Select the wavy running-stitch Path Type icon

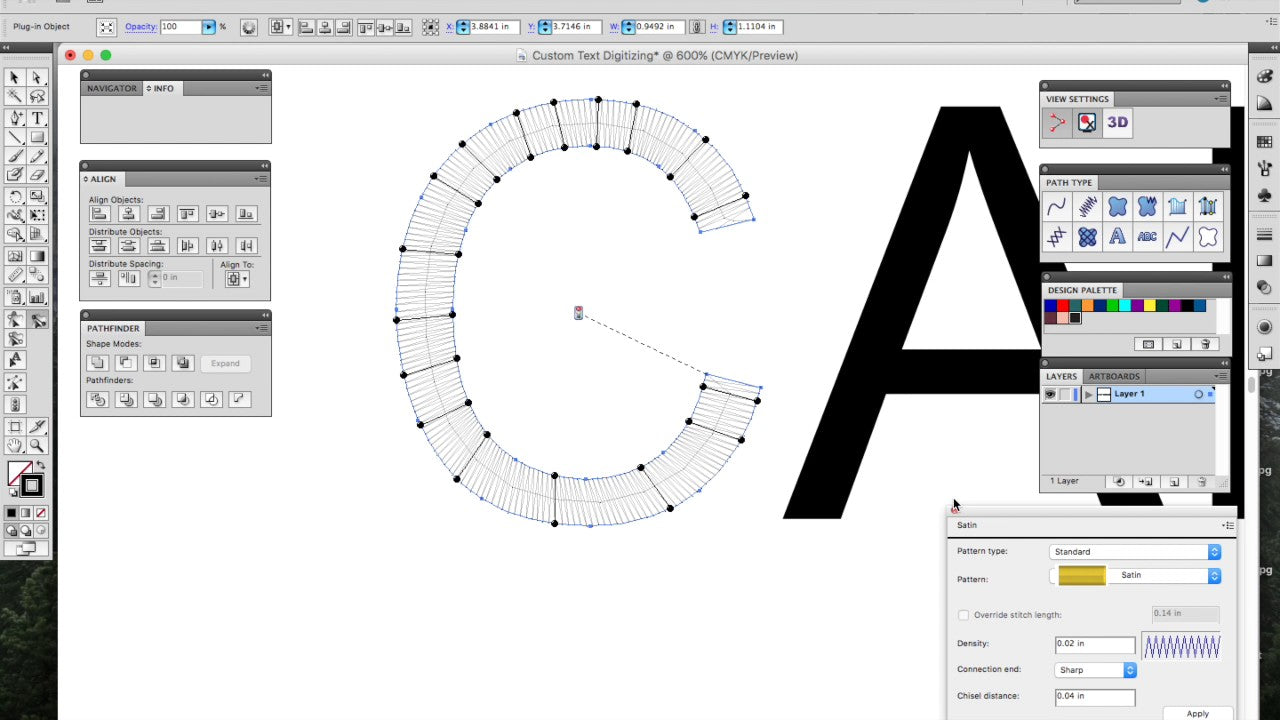tap(1057, 206)
